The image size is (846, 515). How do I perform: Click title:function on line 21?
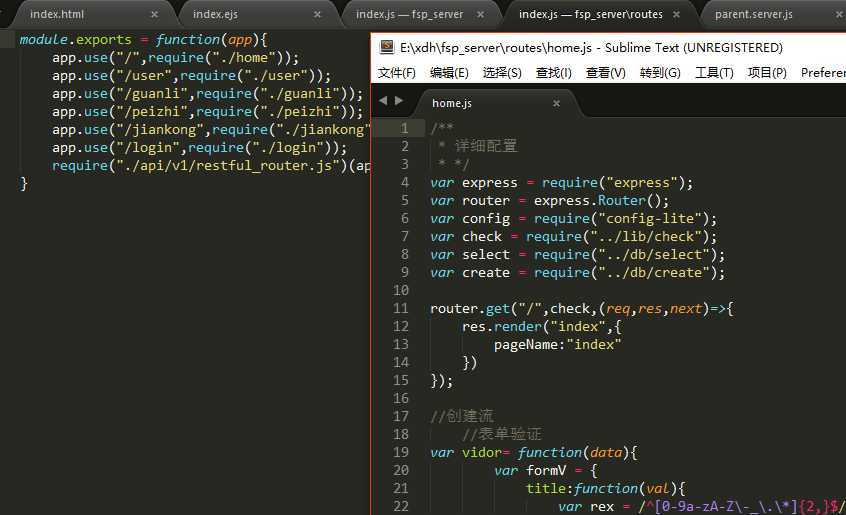582,489
